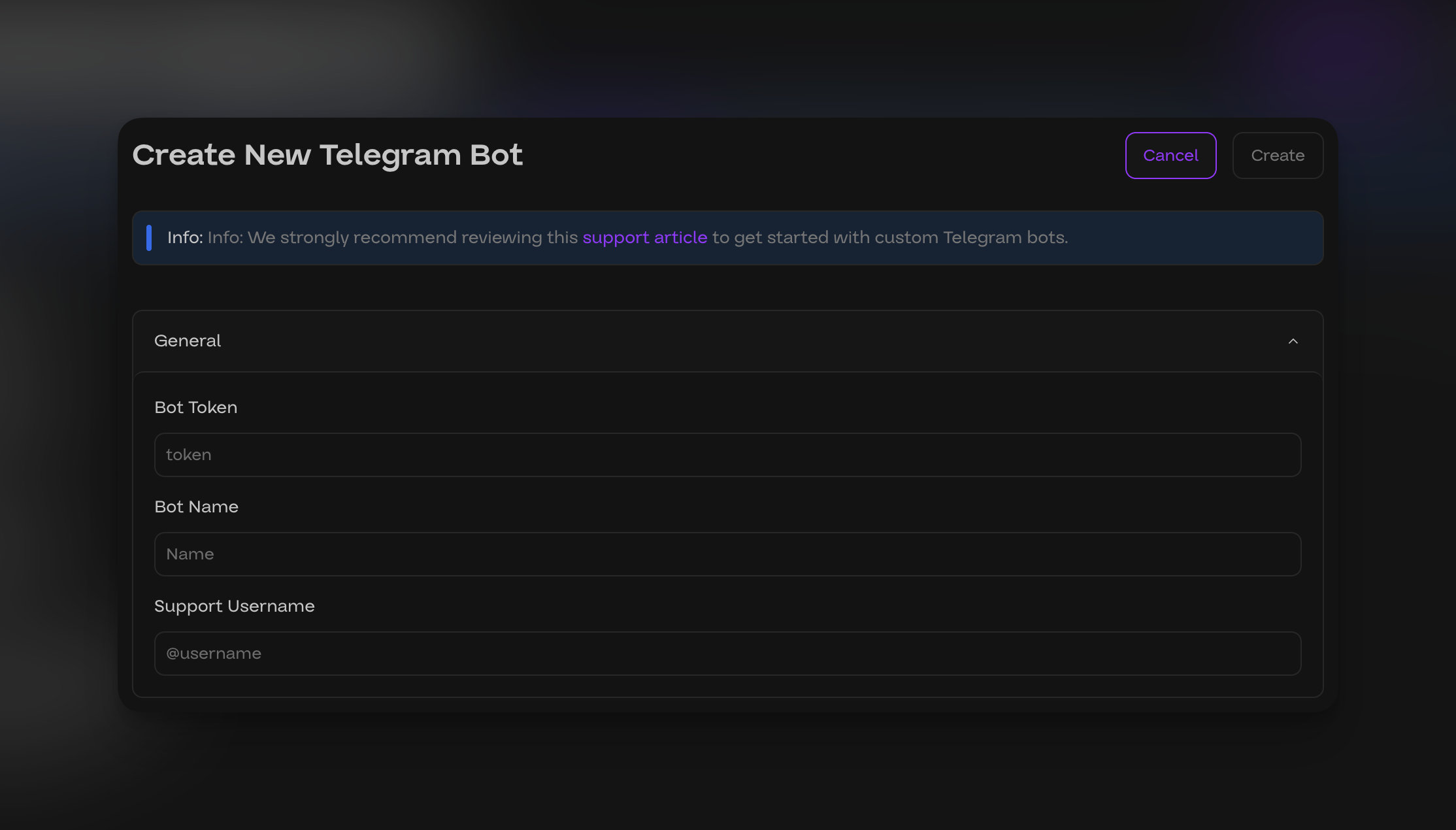Click the Bot Token field label
The height and width of the screenshot is (830, 1456).
195,407
